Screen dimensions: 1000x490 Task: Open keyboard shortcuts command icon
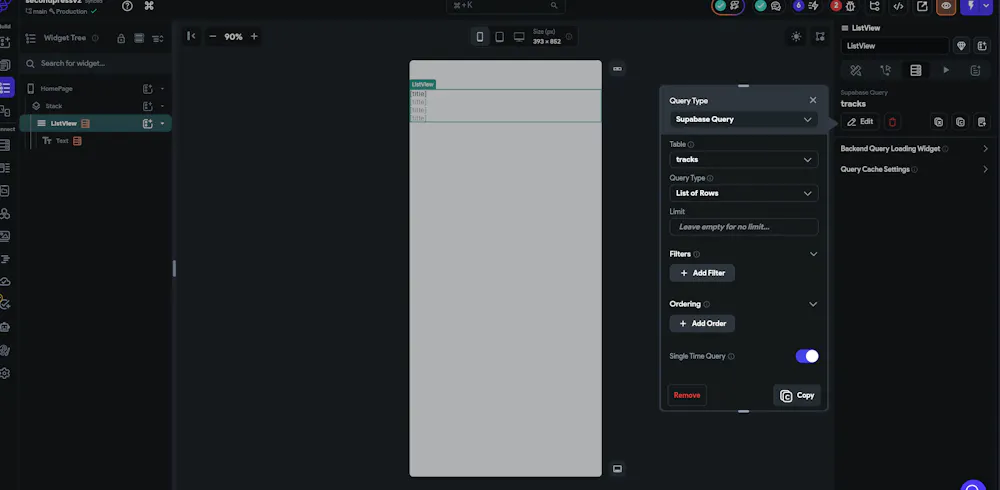(149, 6)
